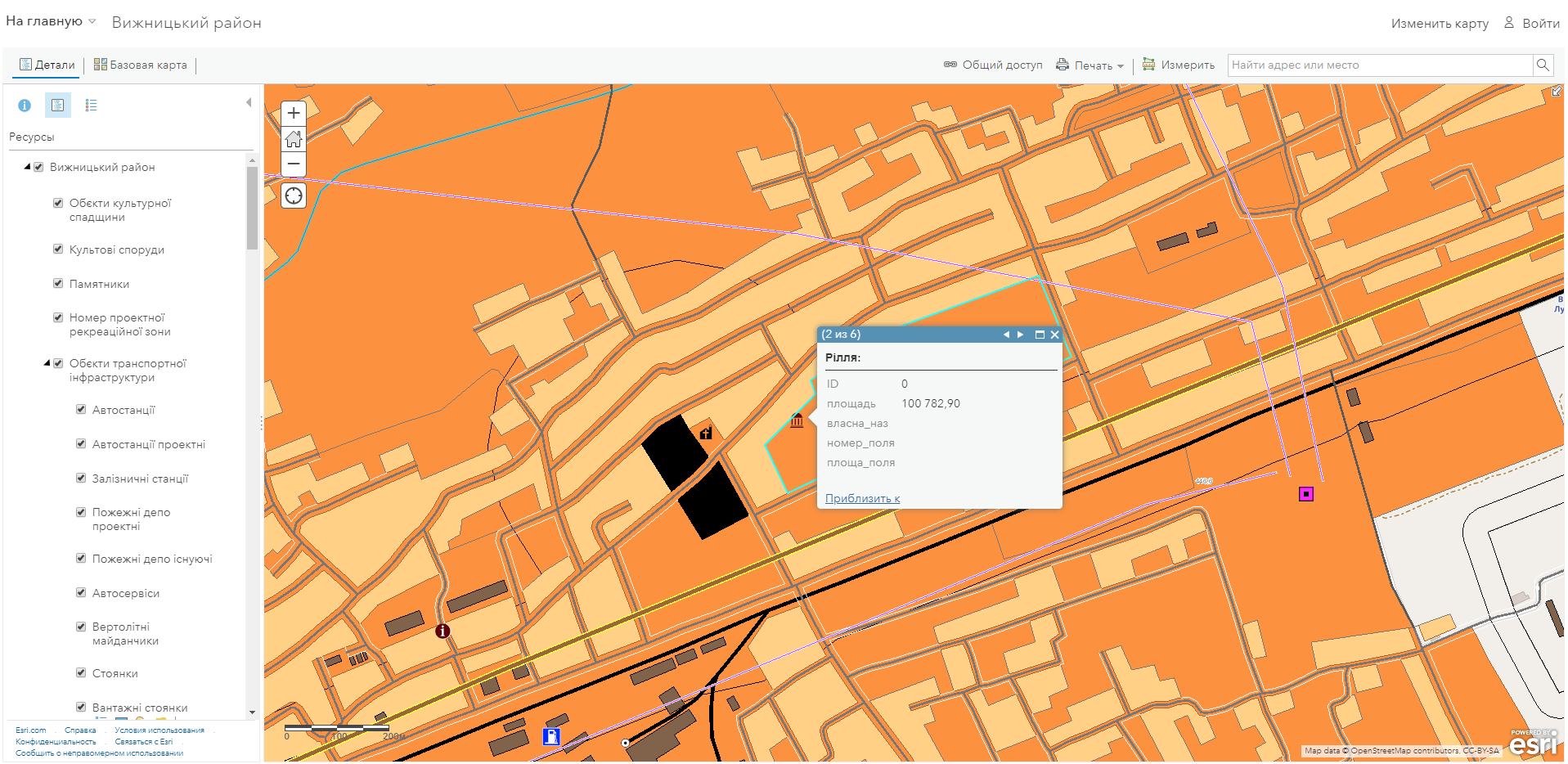Image resolution: width=1568 pixels, height=764 pixels.
Task: Click the Приблизить к link in popup
Action: pyautogui.click(x=862, y=498)
